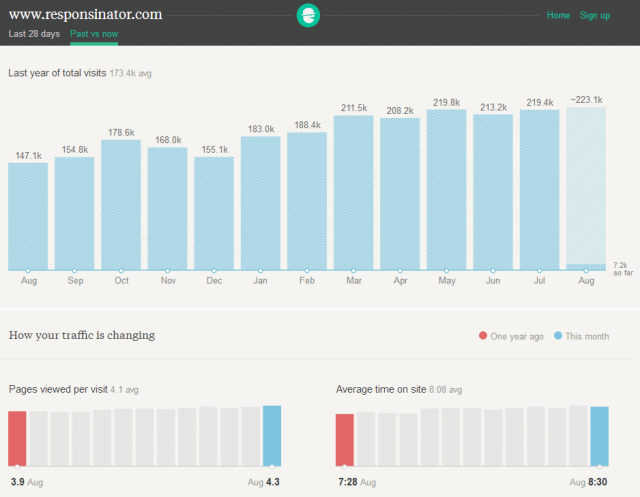
Task: Click the One year ago legend label
Action: click(517, 337)
